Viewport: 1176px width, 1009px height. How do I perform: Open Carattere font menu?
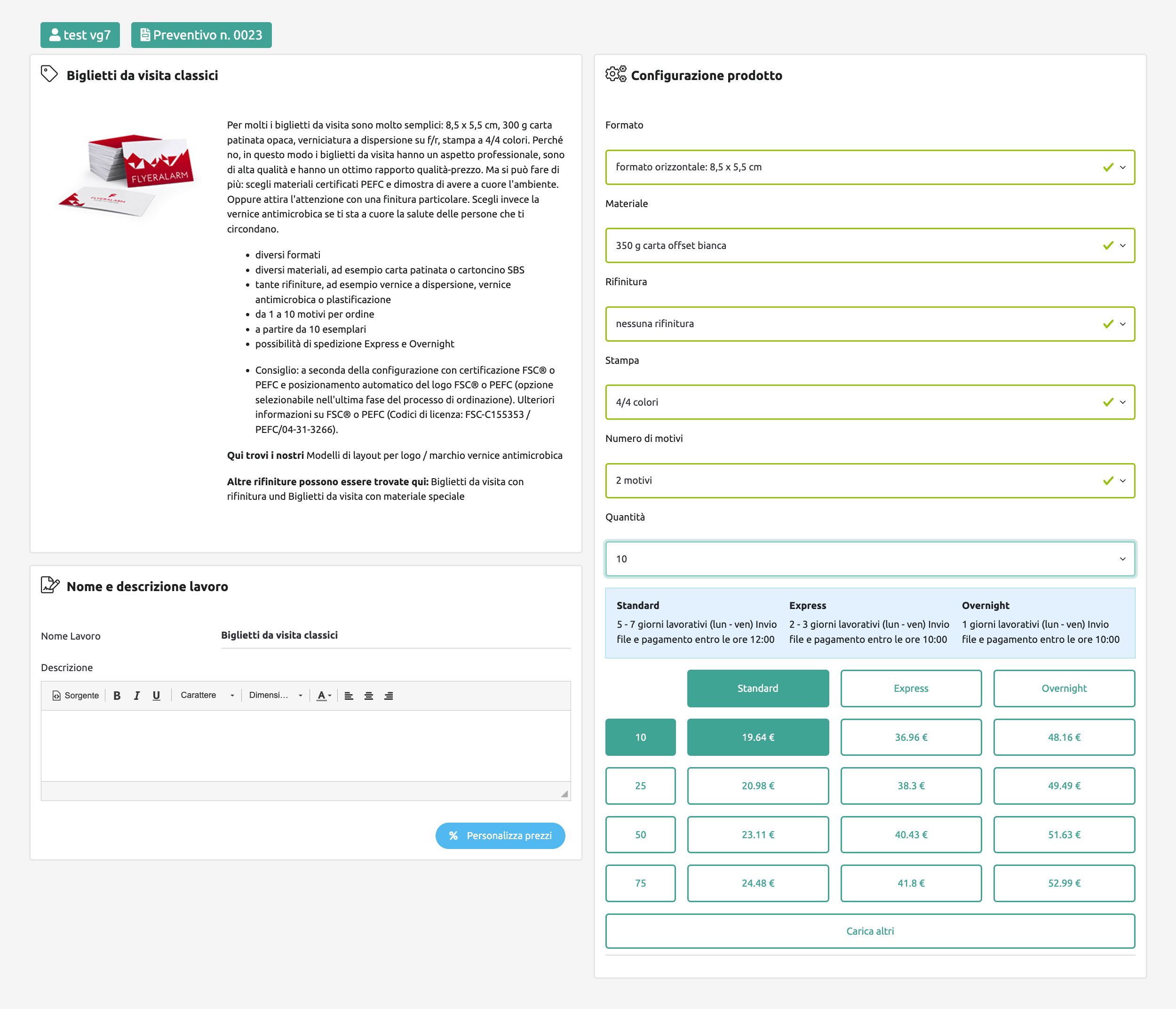tap(207, 696)
